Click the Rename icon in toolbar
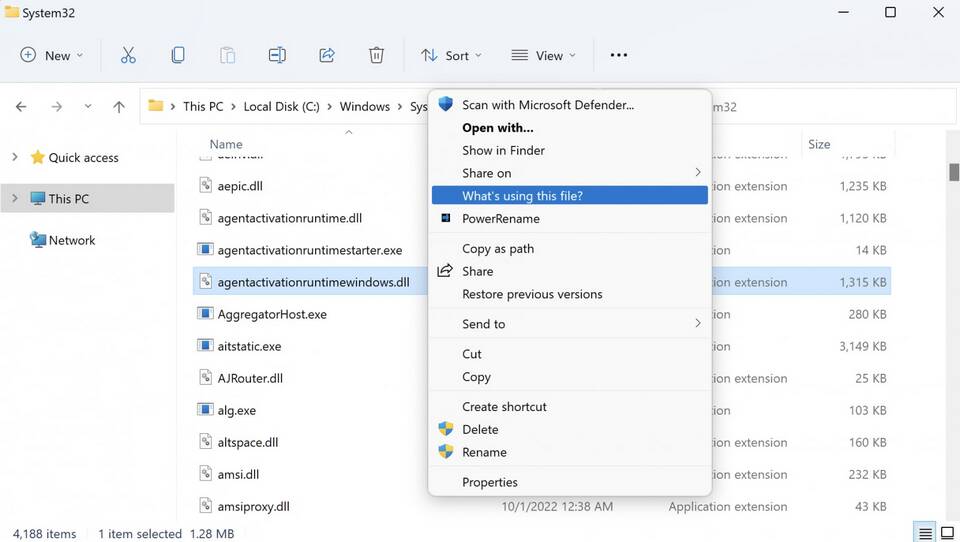This screenshot has width=960, height=542. tap(277, 55)
